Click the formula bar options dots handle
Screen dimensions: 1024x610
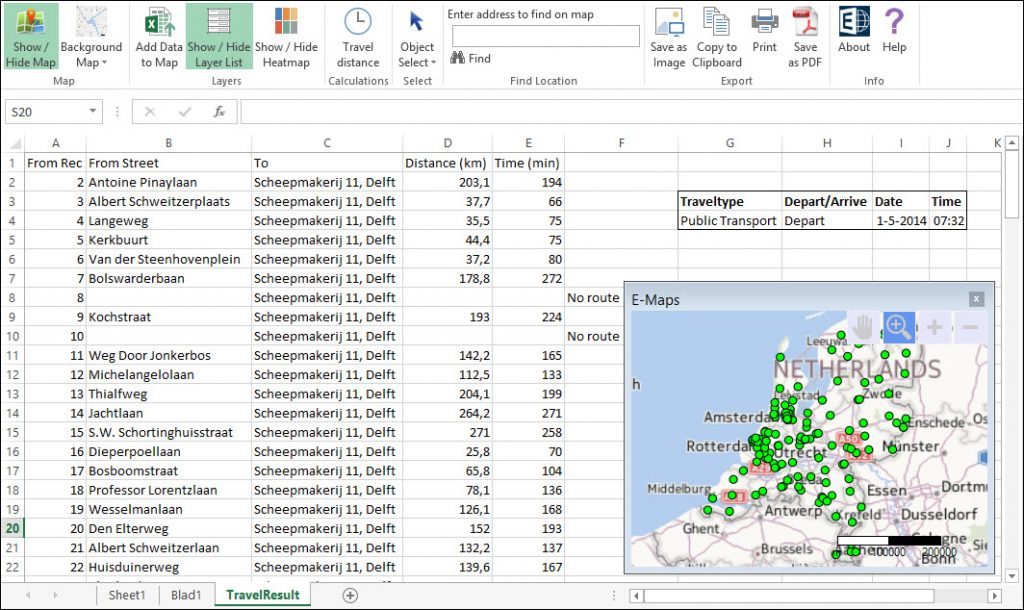click(x=118, y=112)
